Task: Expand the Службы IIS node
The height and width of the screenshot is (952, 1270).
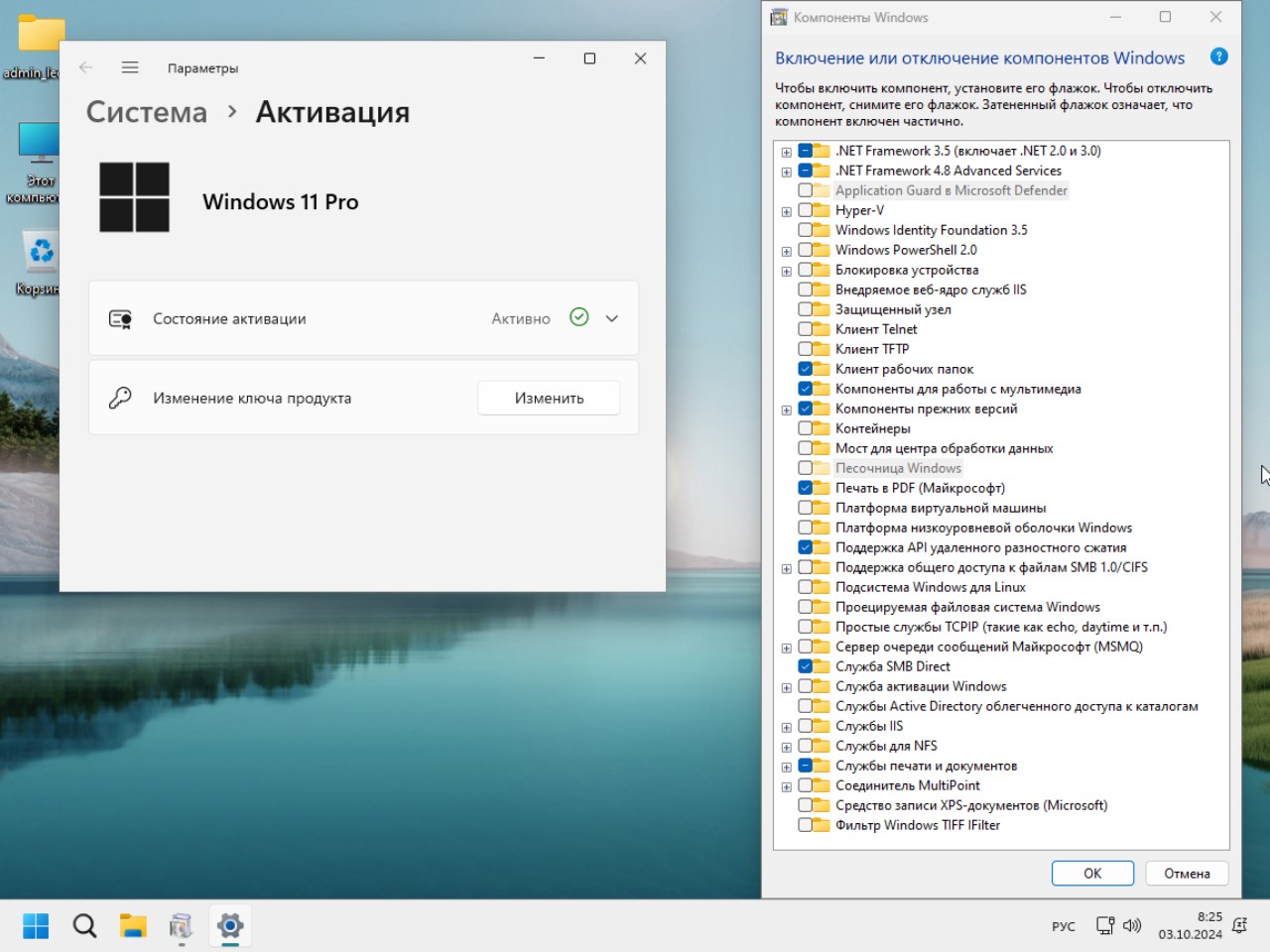Action: [x=786, y=726]
